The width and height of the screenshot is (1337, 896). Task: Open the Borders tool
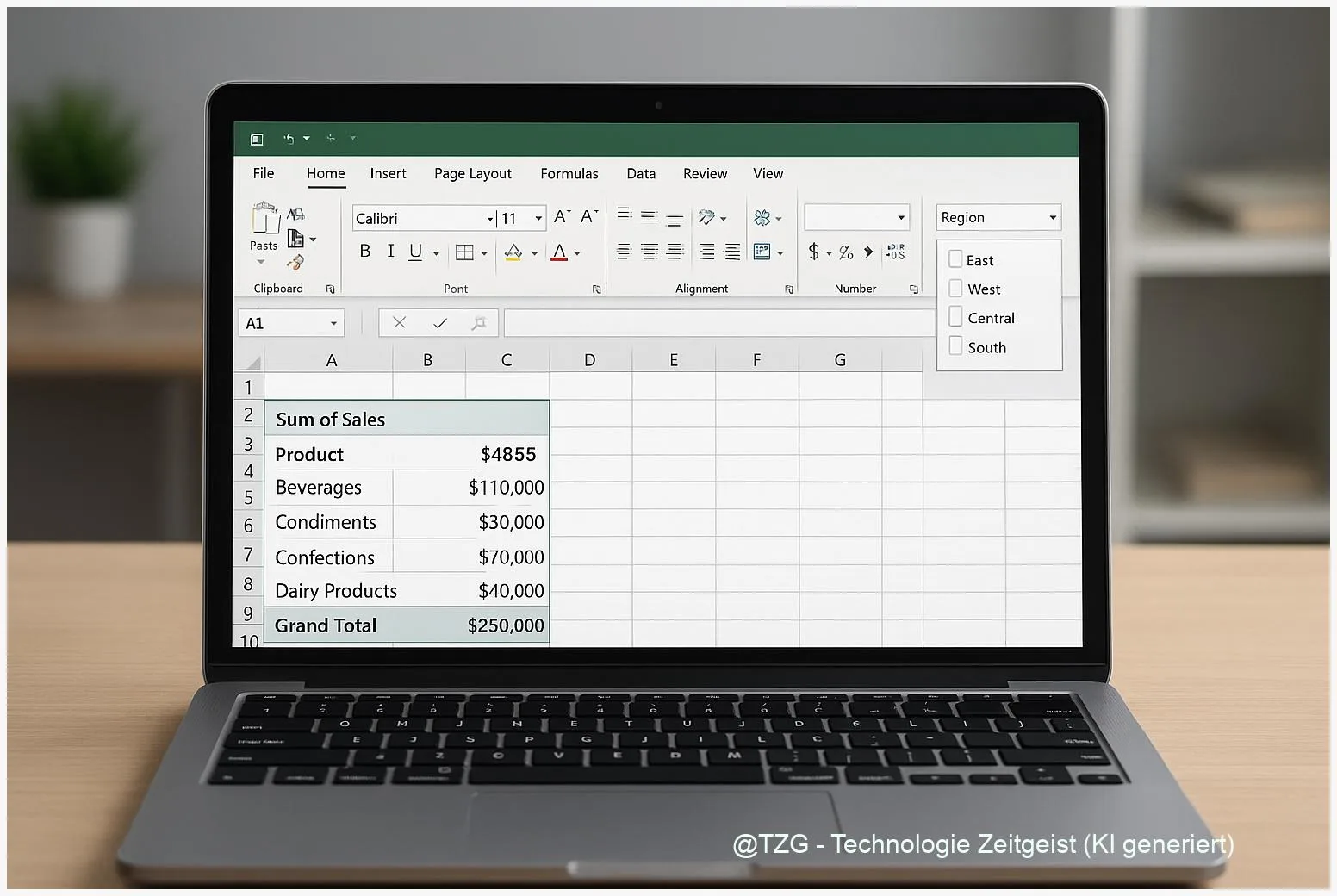pos(464,252)
